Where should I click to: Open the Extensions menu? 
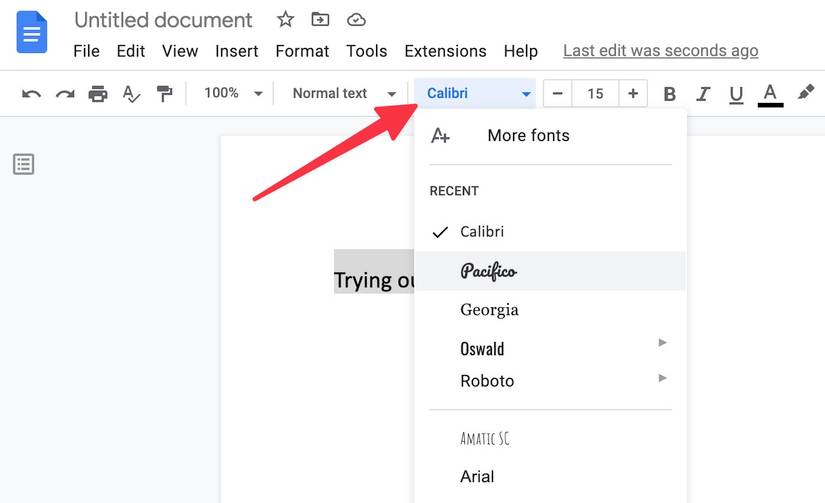[x=445, y=51]
